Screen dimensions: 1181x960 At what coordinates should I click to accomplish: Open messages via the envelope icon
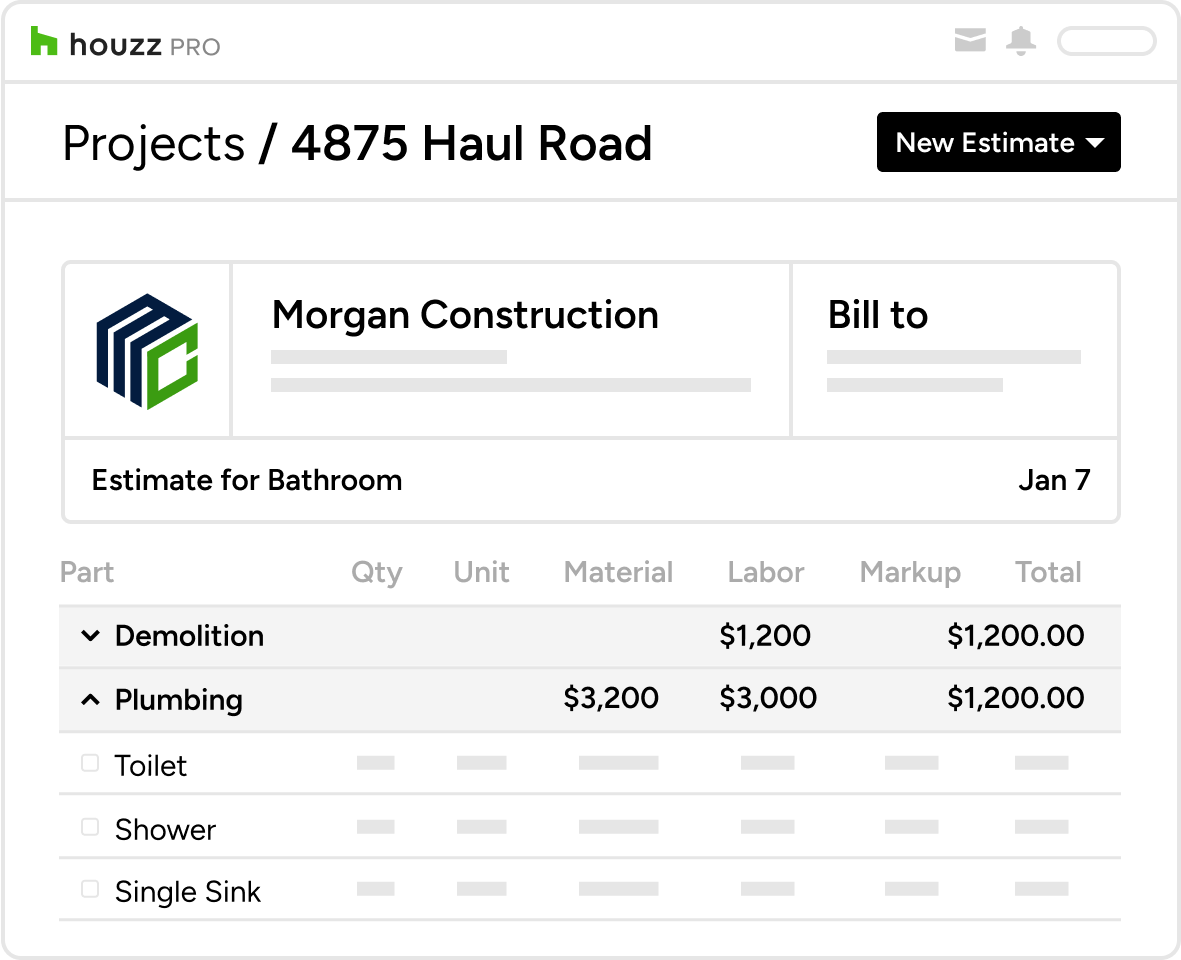tap(969, 41)
